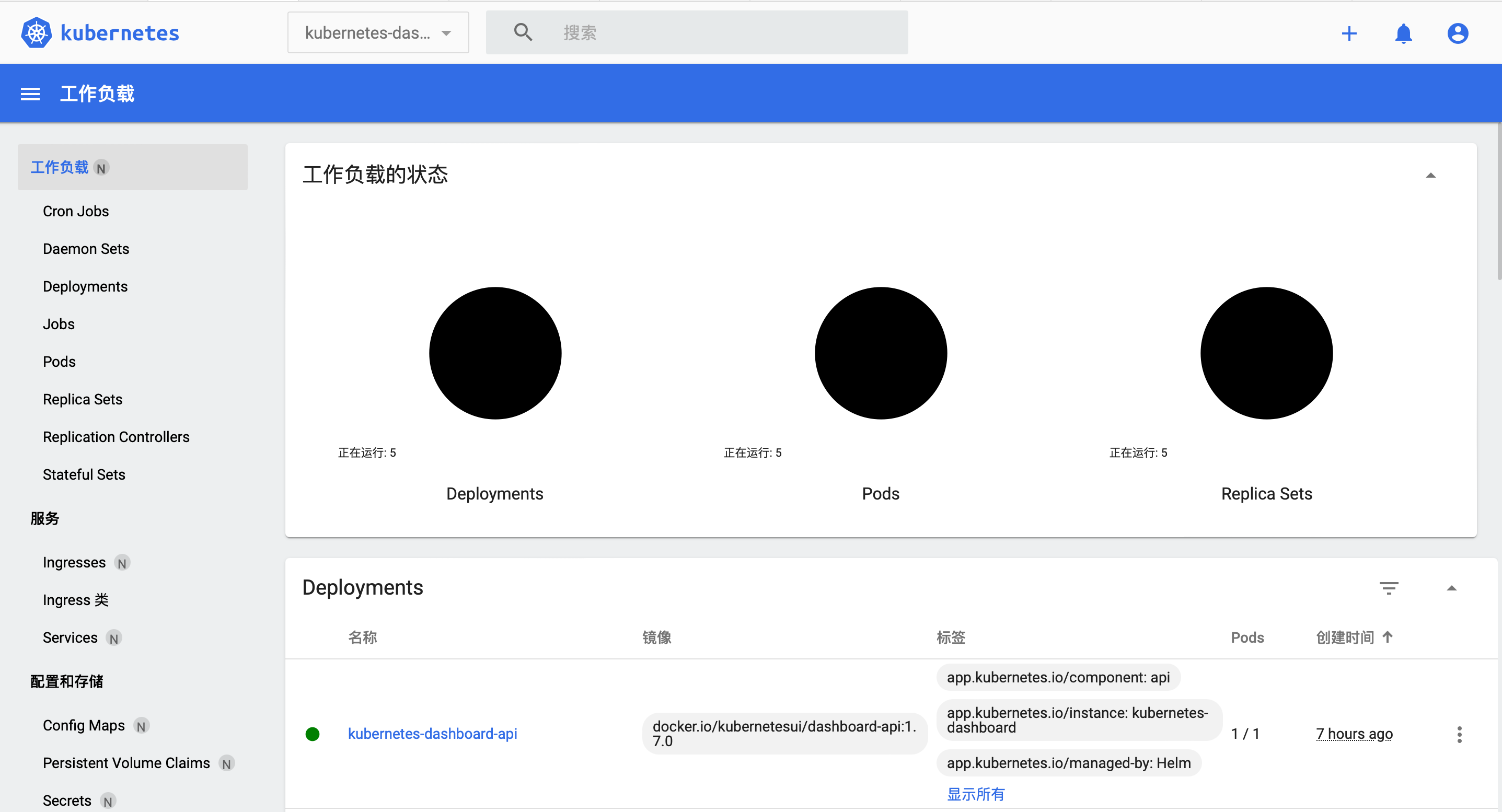The width and height of the screenshot is (1502, 812).
Task: Click the Pods status pie chart
Action: (881, 353)
